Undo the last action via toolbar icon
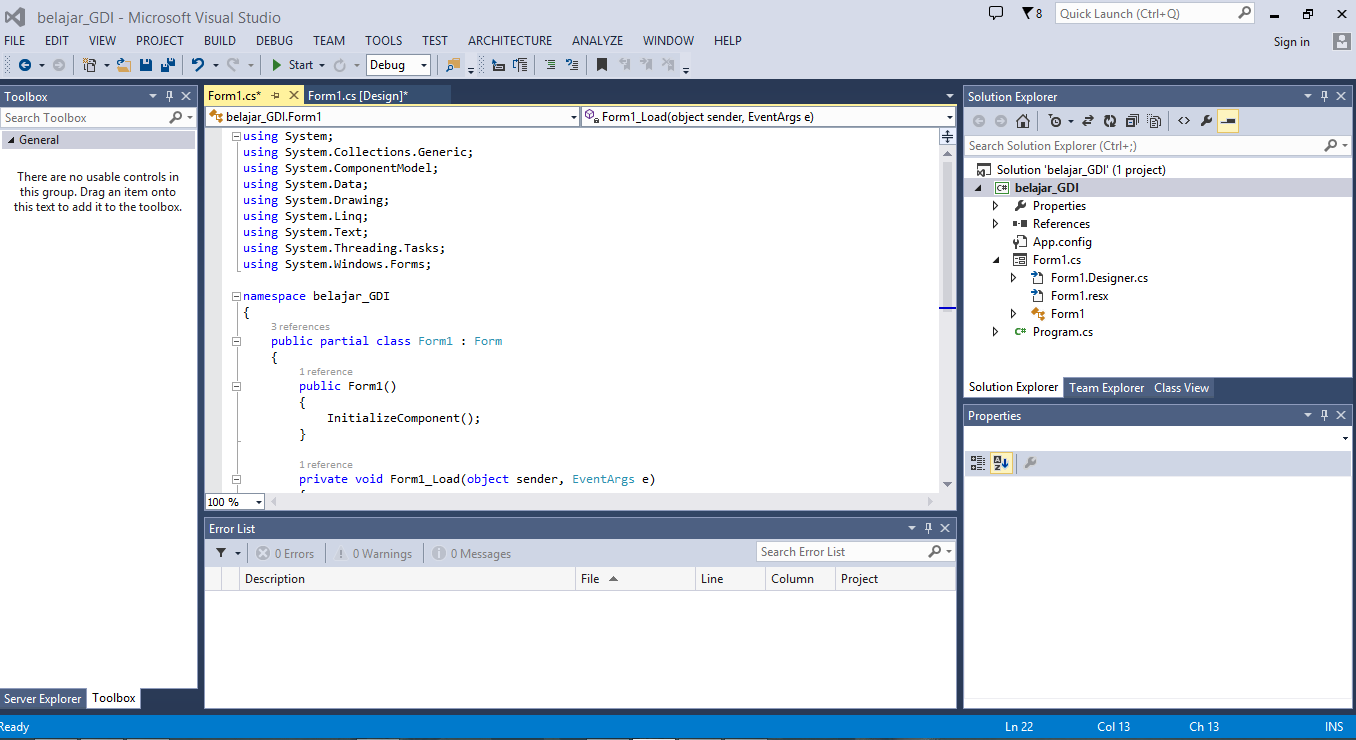The height and width of the screenshot is (740, 1356). 198,65
